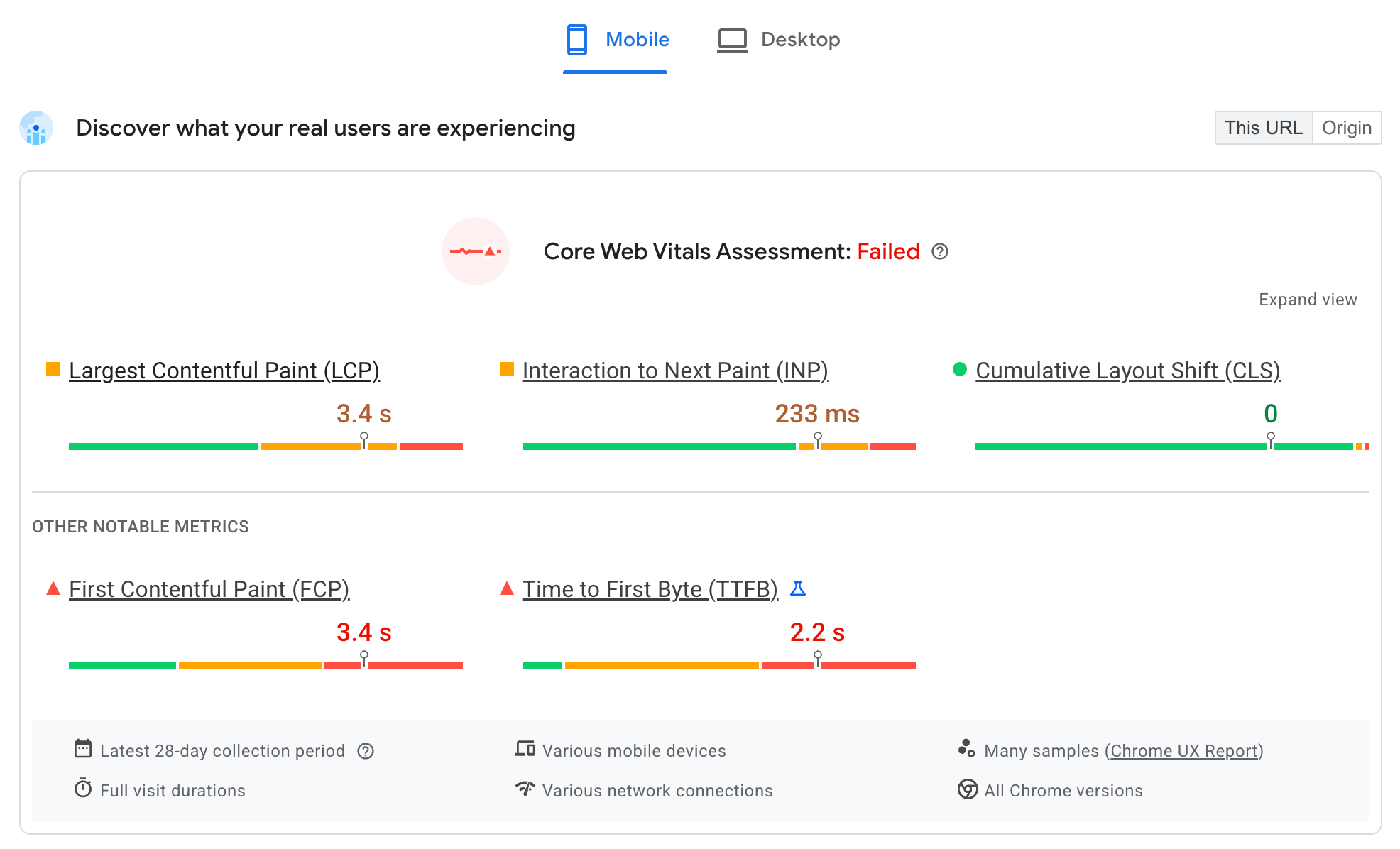Click the 28-day collection period calendar icon

(81, 749)
